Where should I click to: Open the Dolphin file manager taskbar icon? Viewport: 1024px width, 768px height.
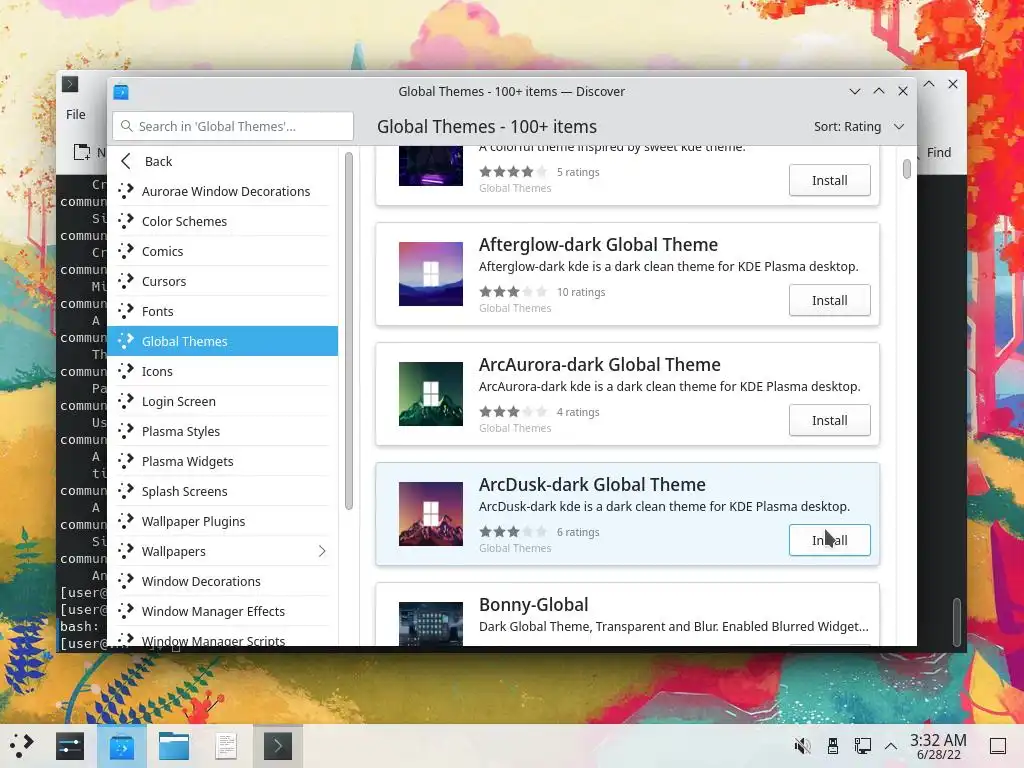coord(174,746)
